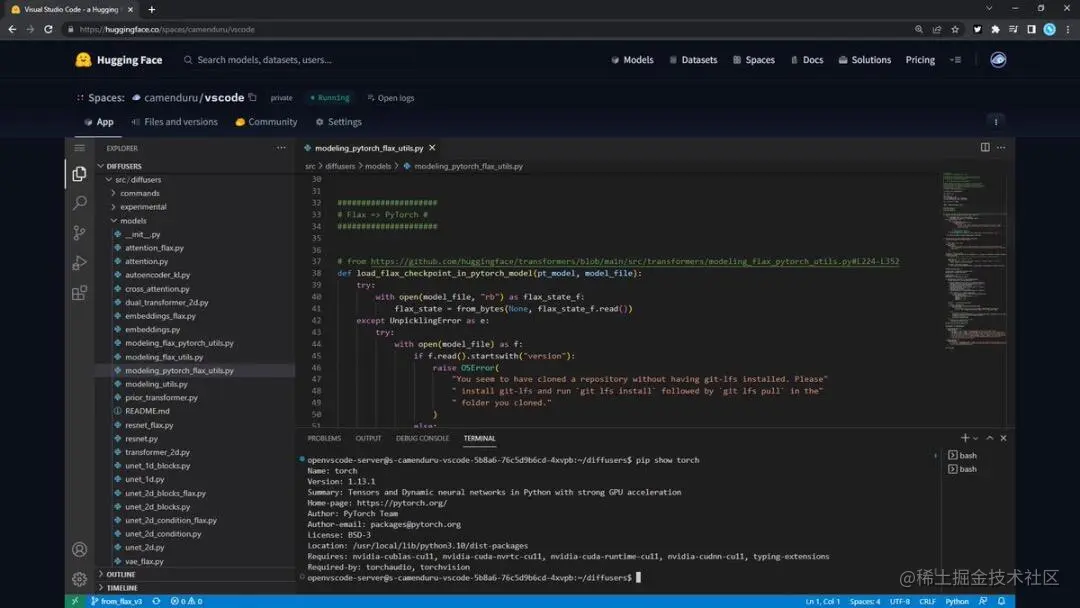Open the Extensions view

pos(79,293)
